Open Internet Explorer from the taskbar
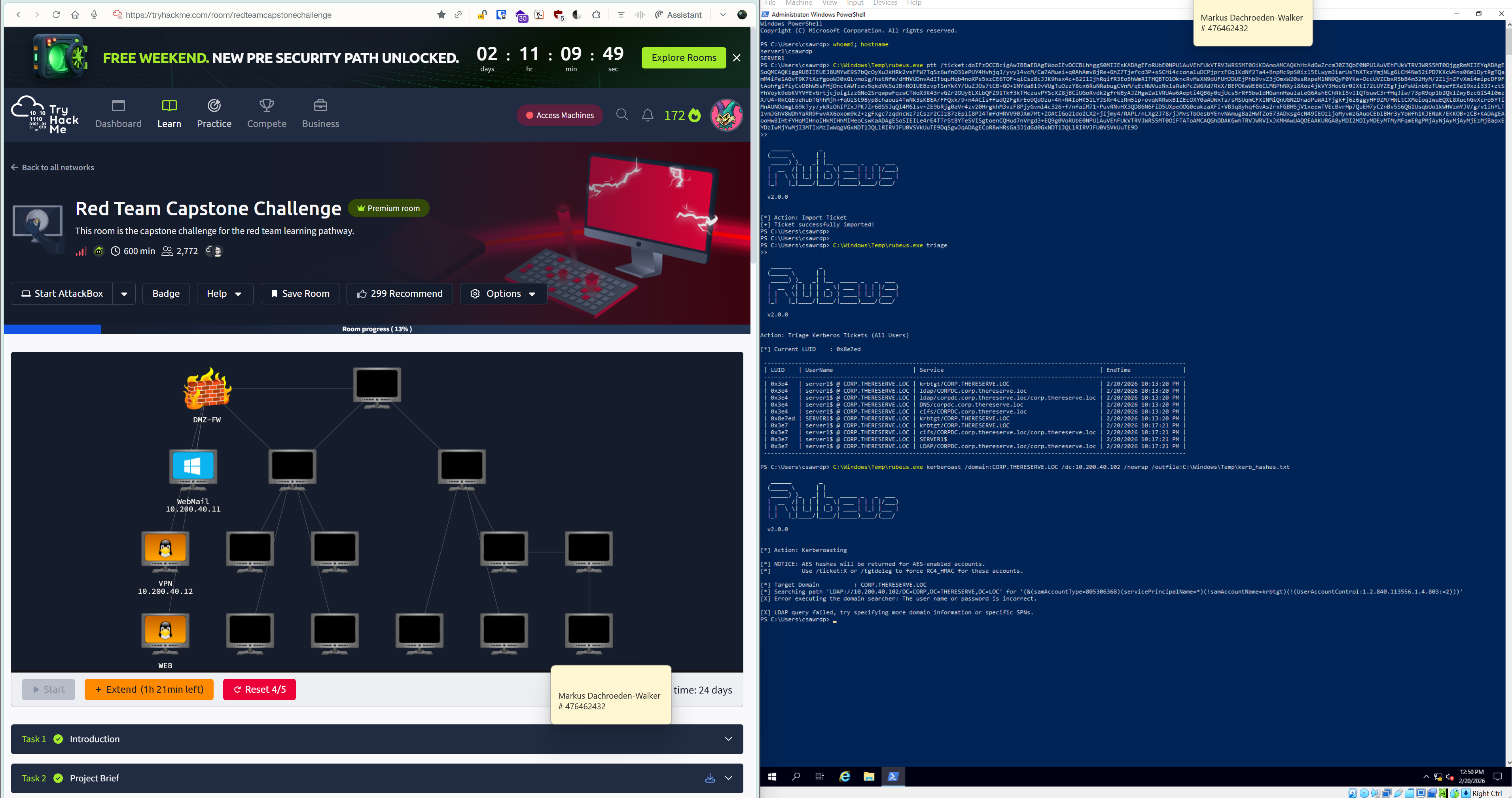This screenshot has height=798, width=1512. pyautogui.click(x=845, y=776)
